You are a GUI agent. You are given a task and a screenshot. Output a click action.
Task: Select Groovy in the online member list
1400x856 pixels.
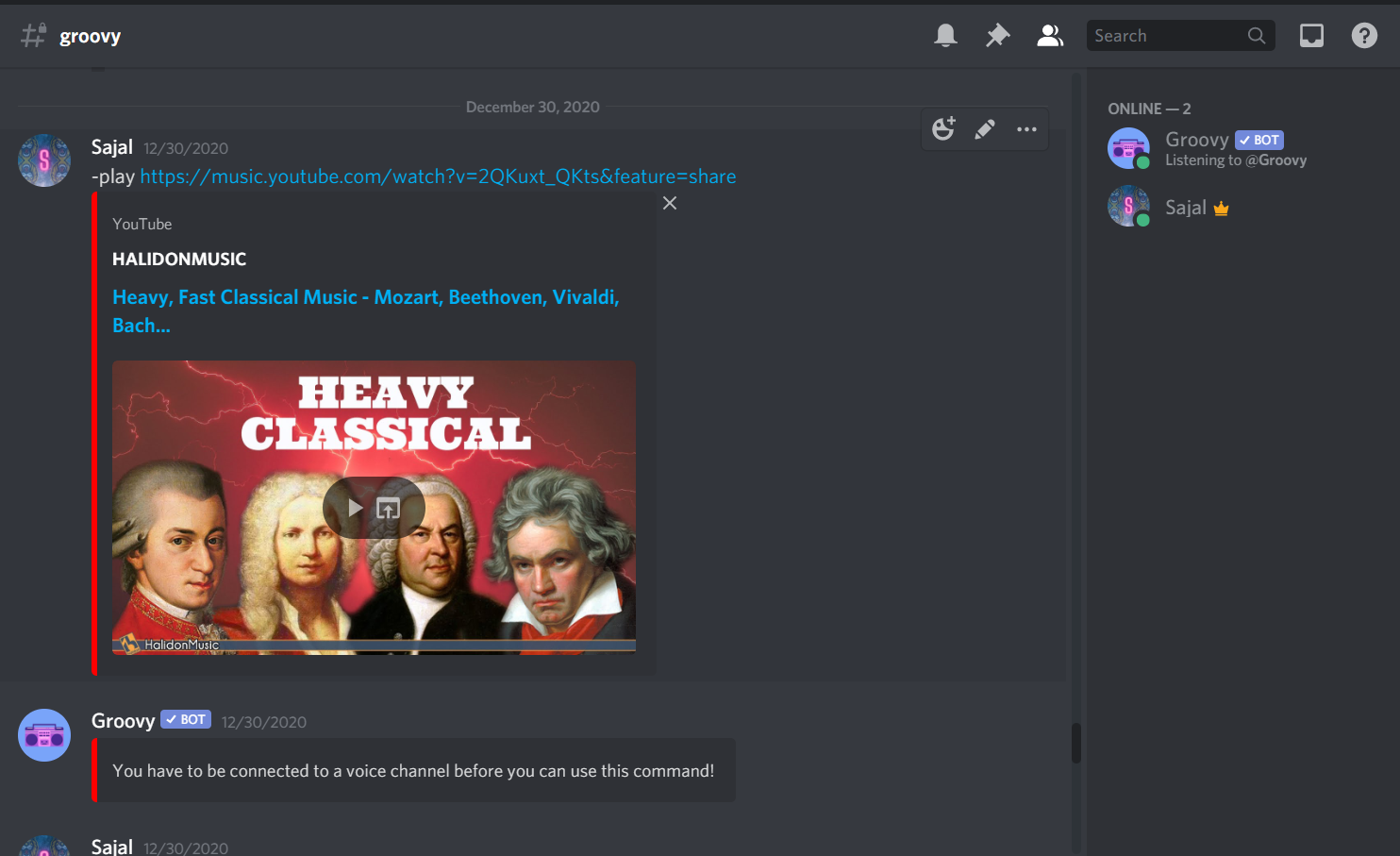tap(1236, 149)
